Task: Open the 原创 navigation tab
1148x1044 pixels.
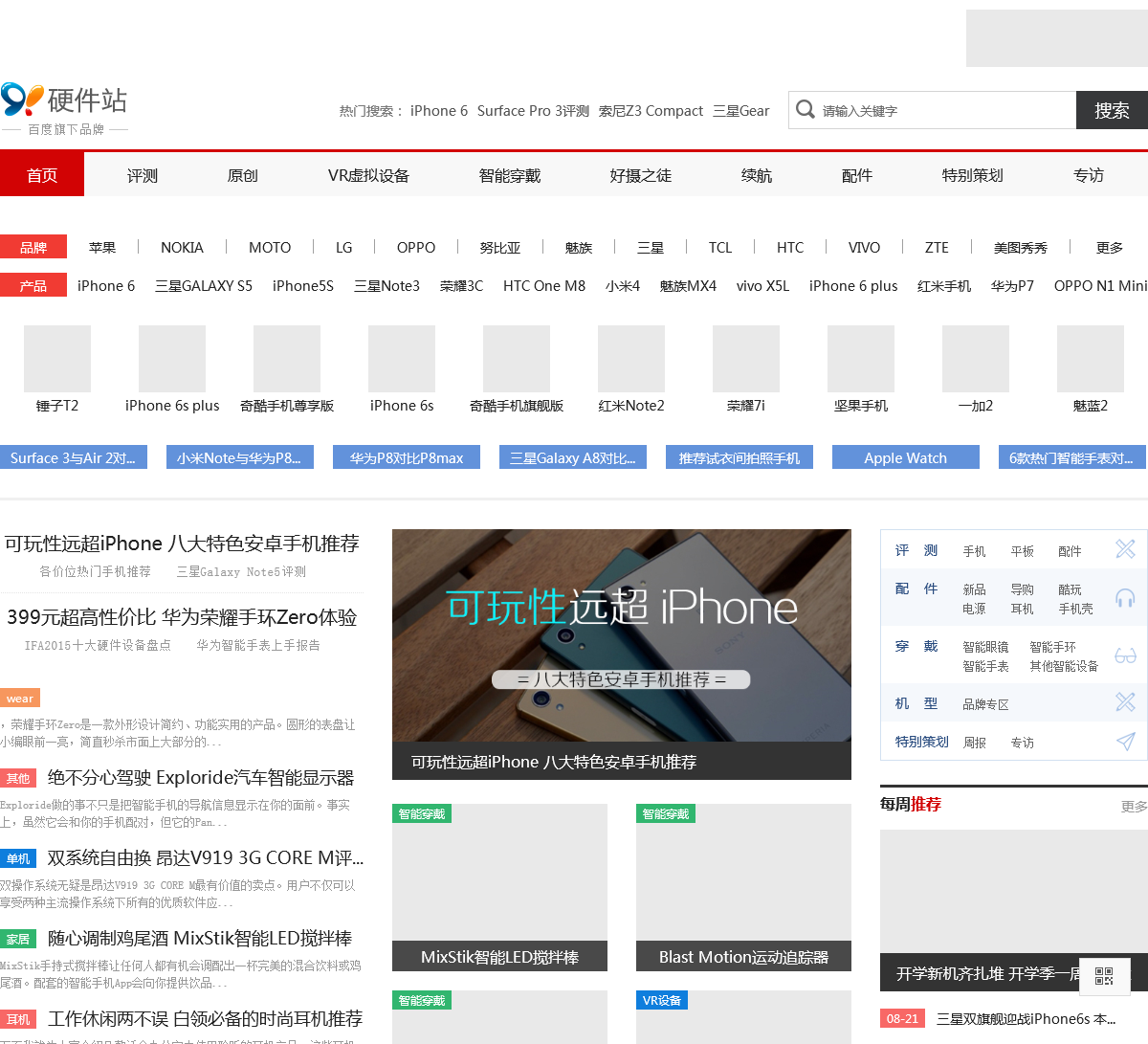Action: 243,175
